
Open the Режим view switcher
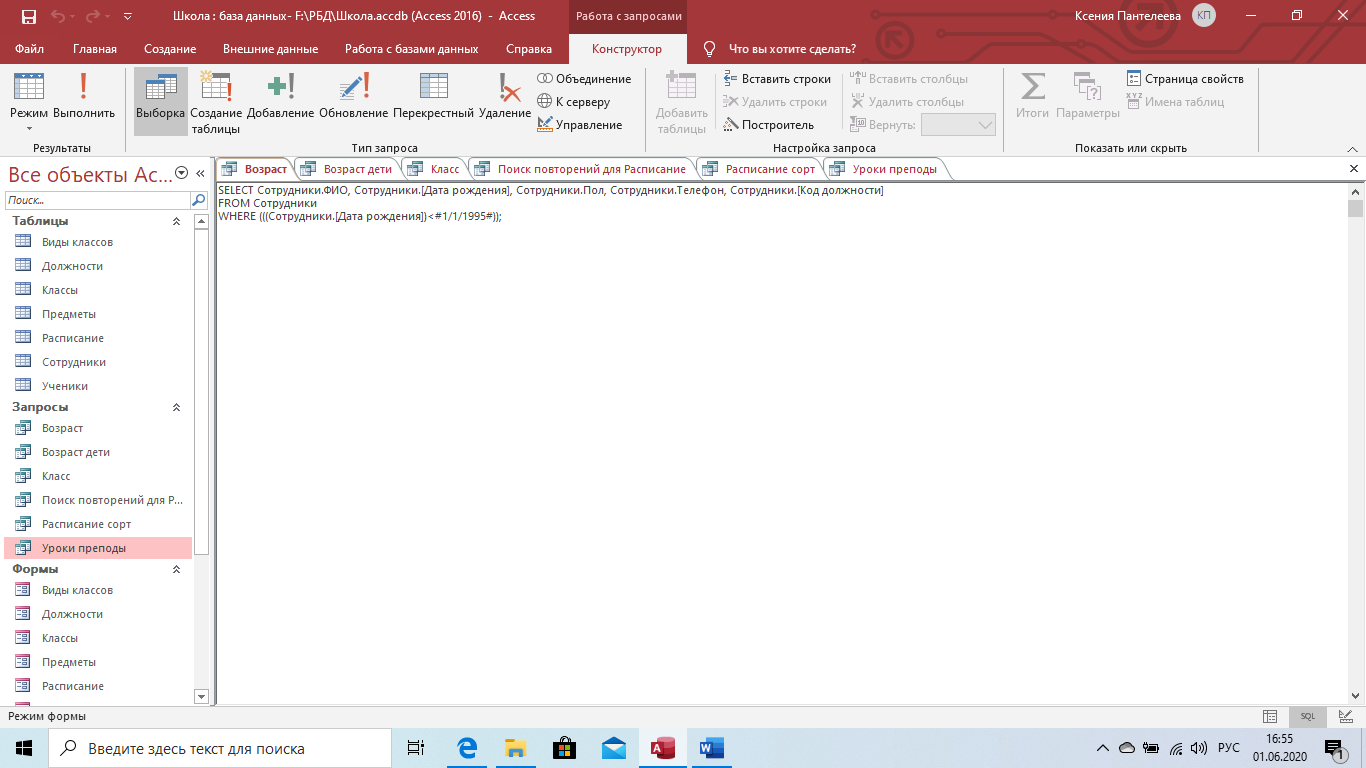pyautogui.click(x=29, y=103)
